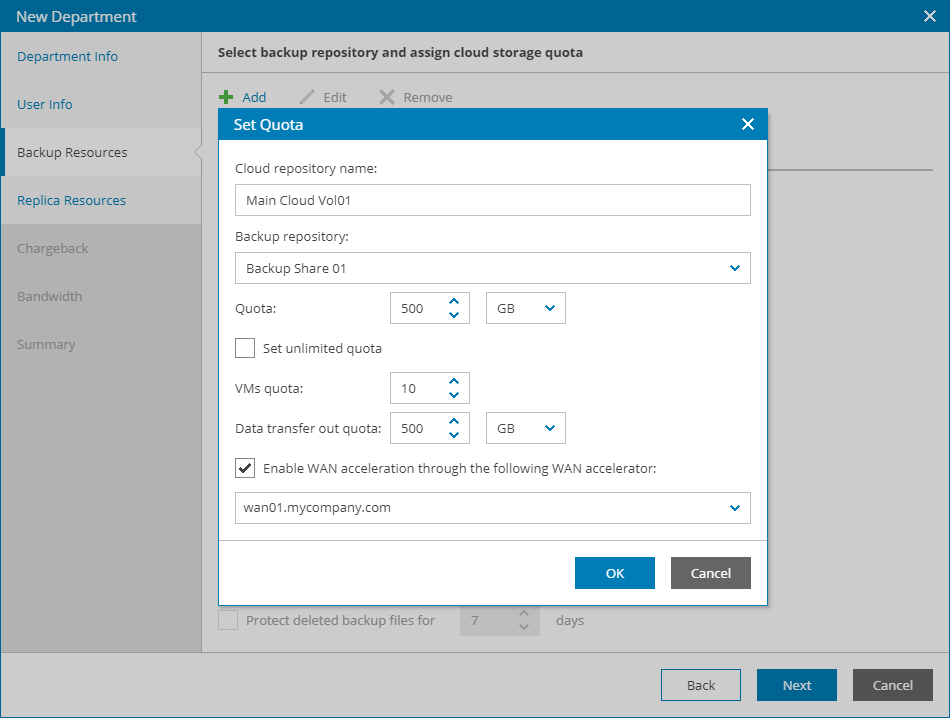Close the Set Quota dialog
Image resolution: width=950 pixels, height=718 pixels.
[747, 124]
